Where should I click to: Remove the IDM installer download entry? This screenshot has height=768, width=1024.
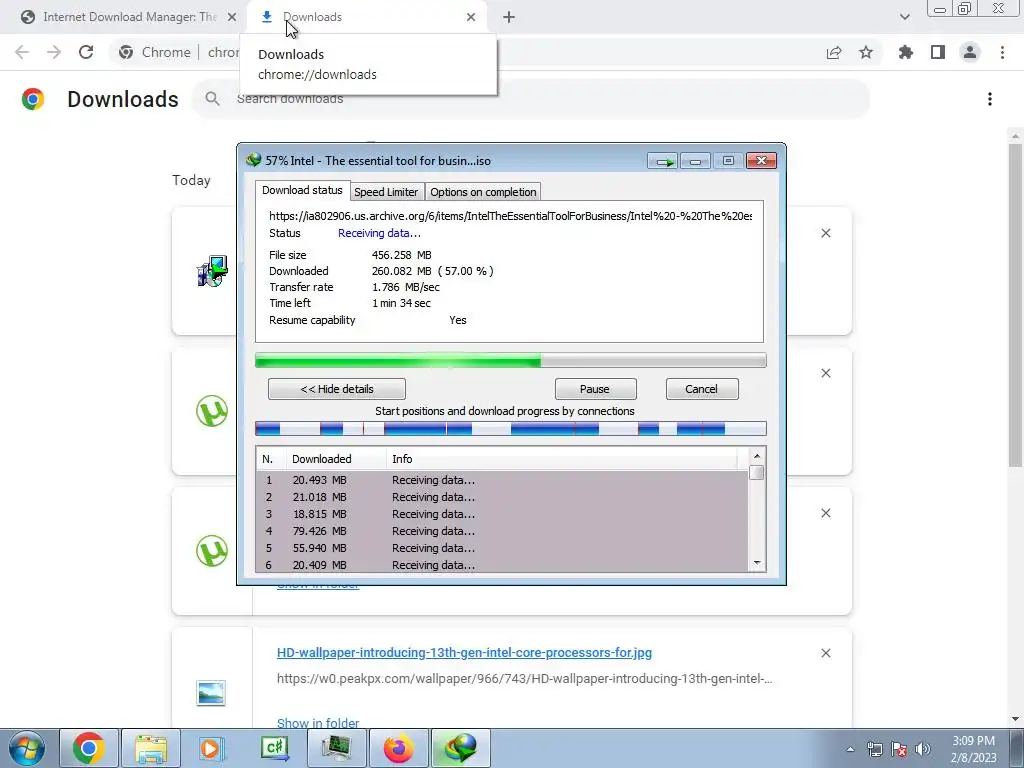825,233
